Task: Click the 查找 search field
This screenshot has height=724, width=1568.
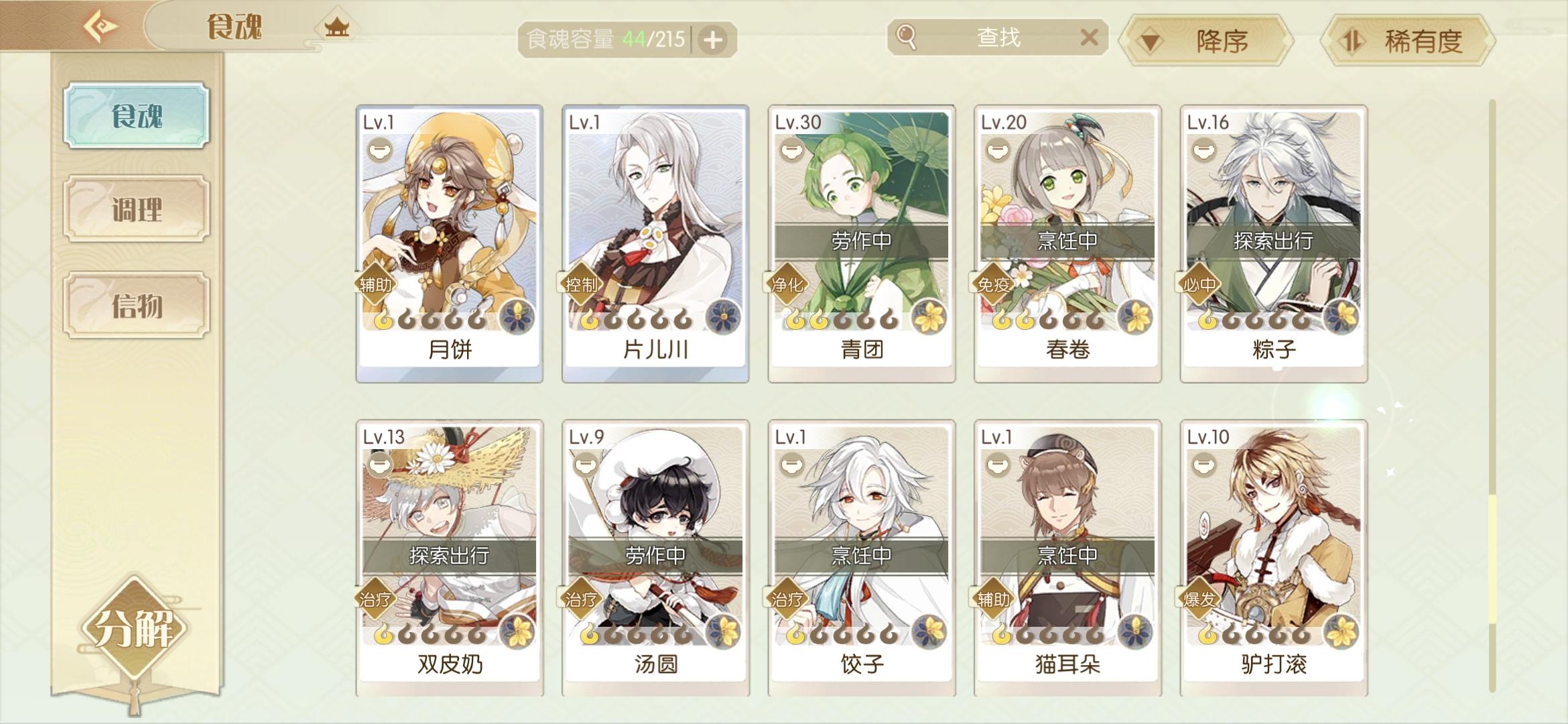Action: (997, 38)
